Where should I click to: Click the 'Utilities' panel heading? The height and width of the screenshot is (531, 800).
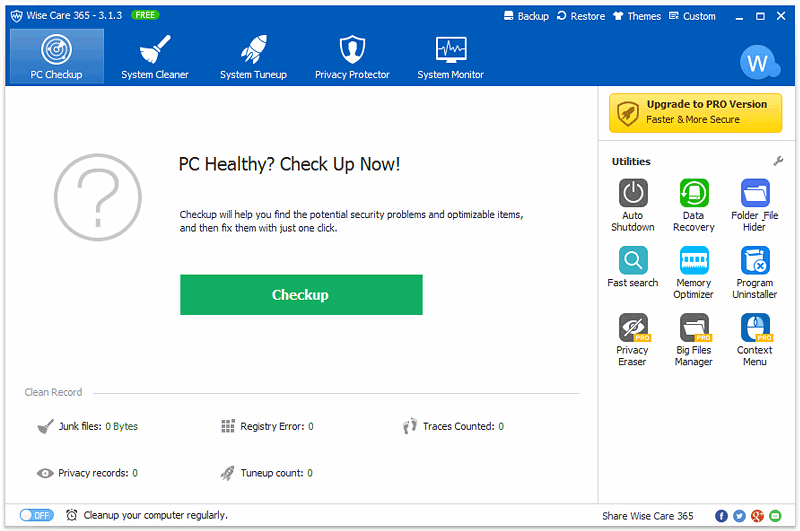631,161
